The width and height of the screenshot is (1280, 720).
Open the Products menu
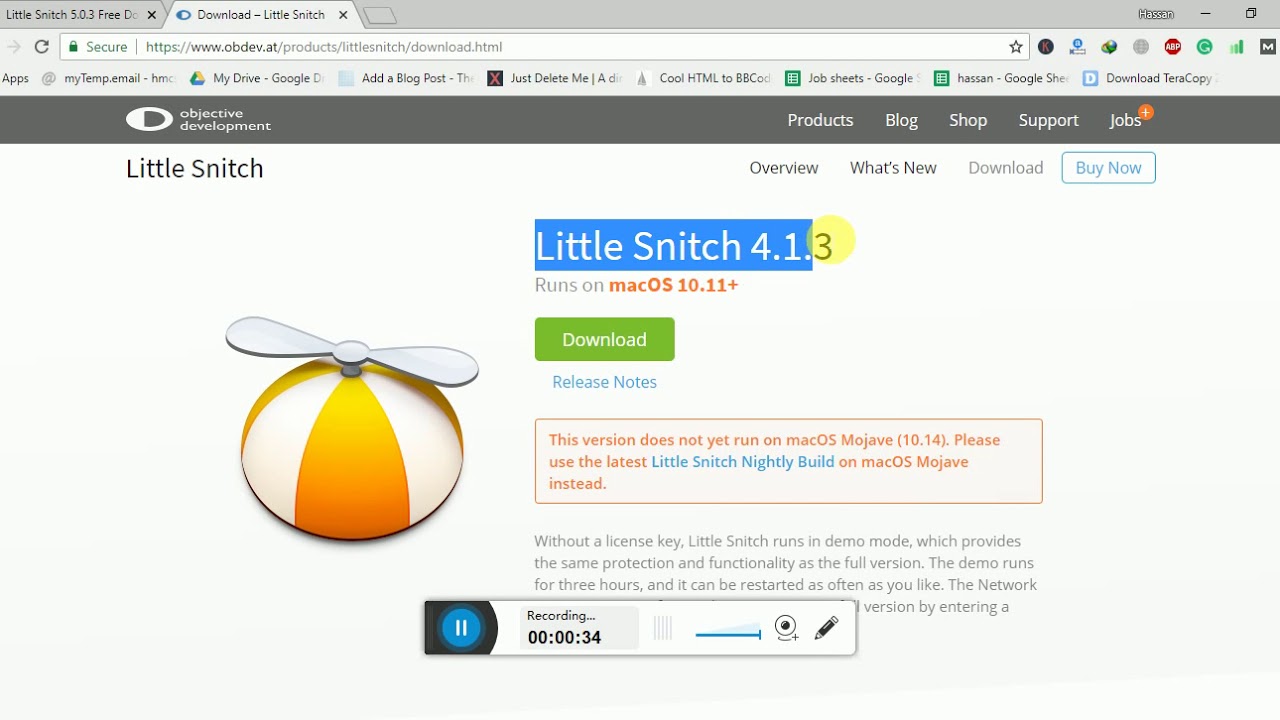[820, 120]
